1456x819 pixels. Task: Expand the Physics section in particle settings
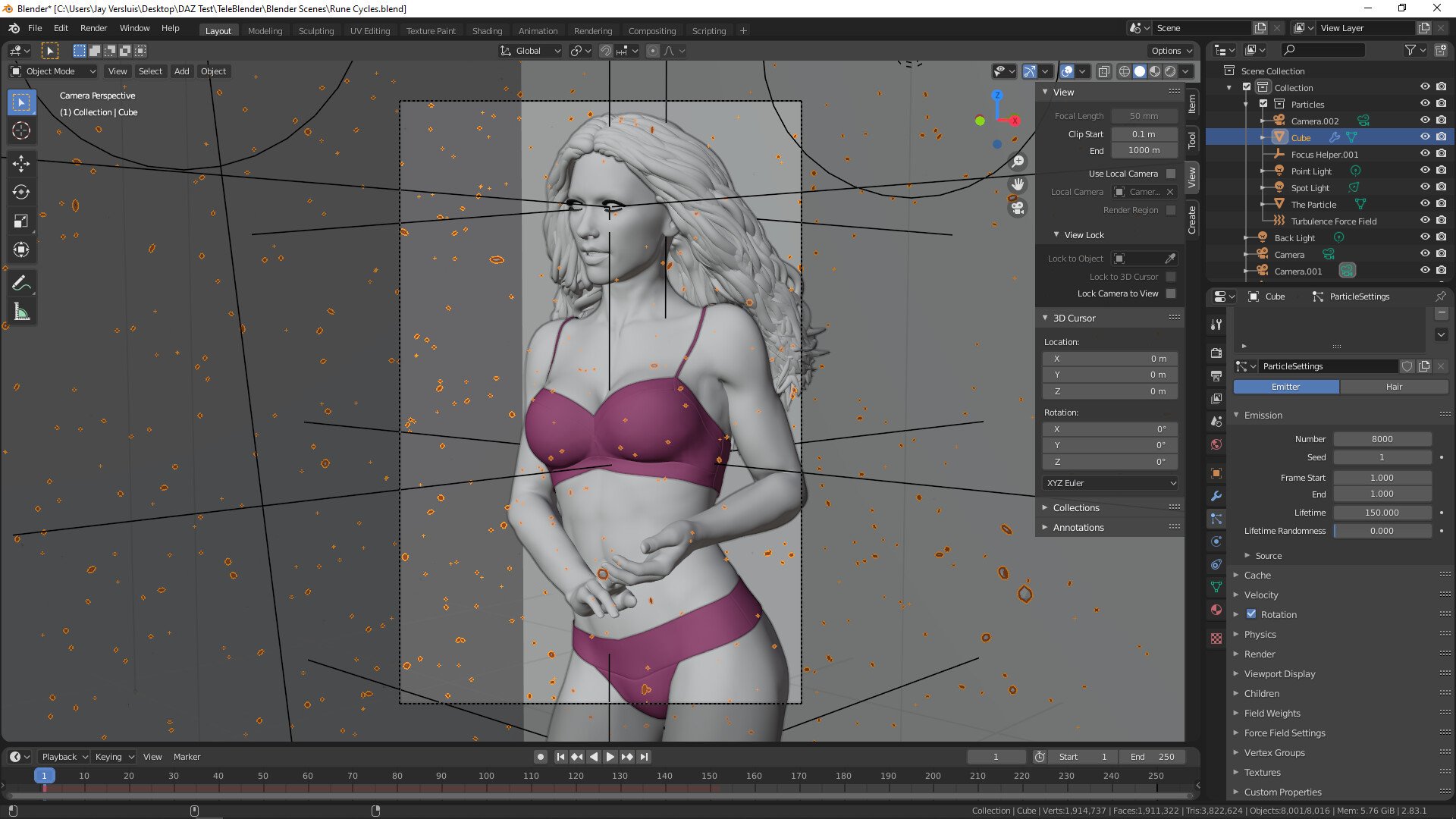[1260, 634]
